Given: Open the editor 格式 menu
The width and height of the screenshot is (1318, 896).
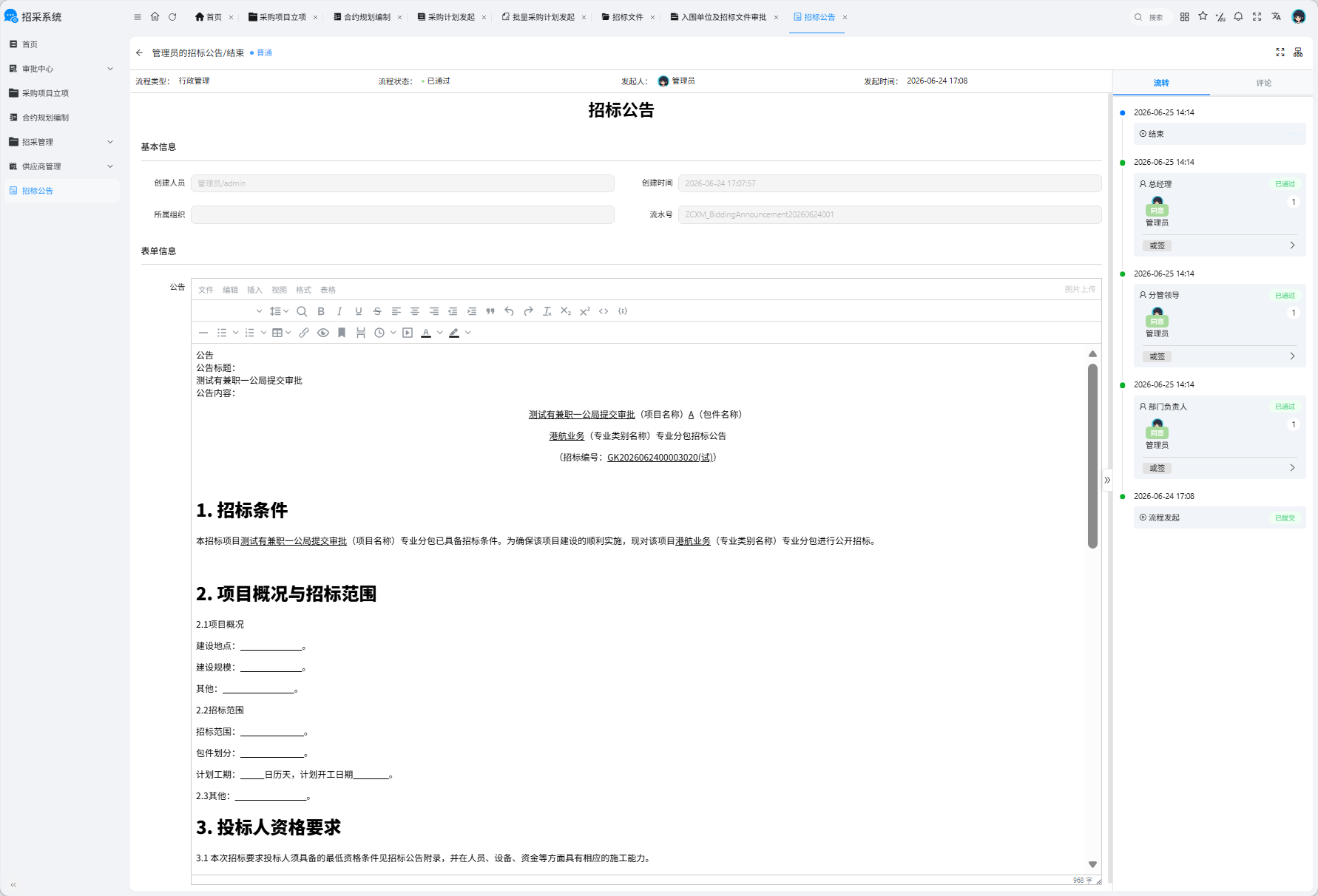Looking at the screenshot, I should coord(303,290).
